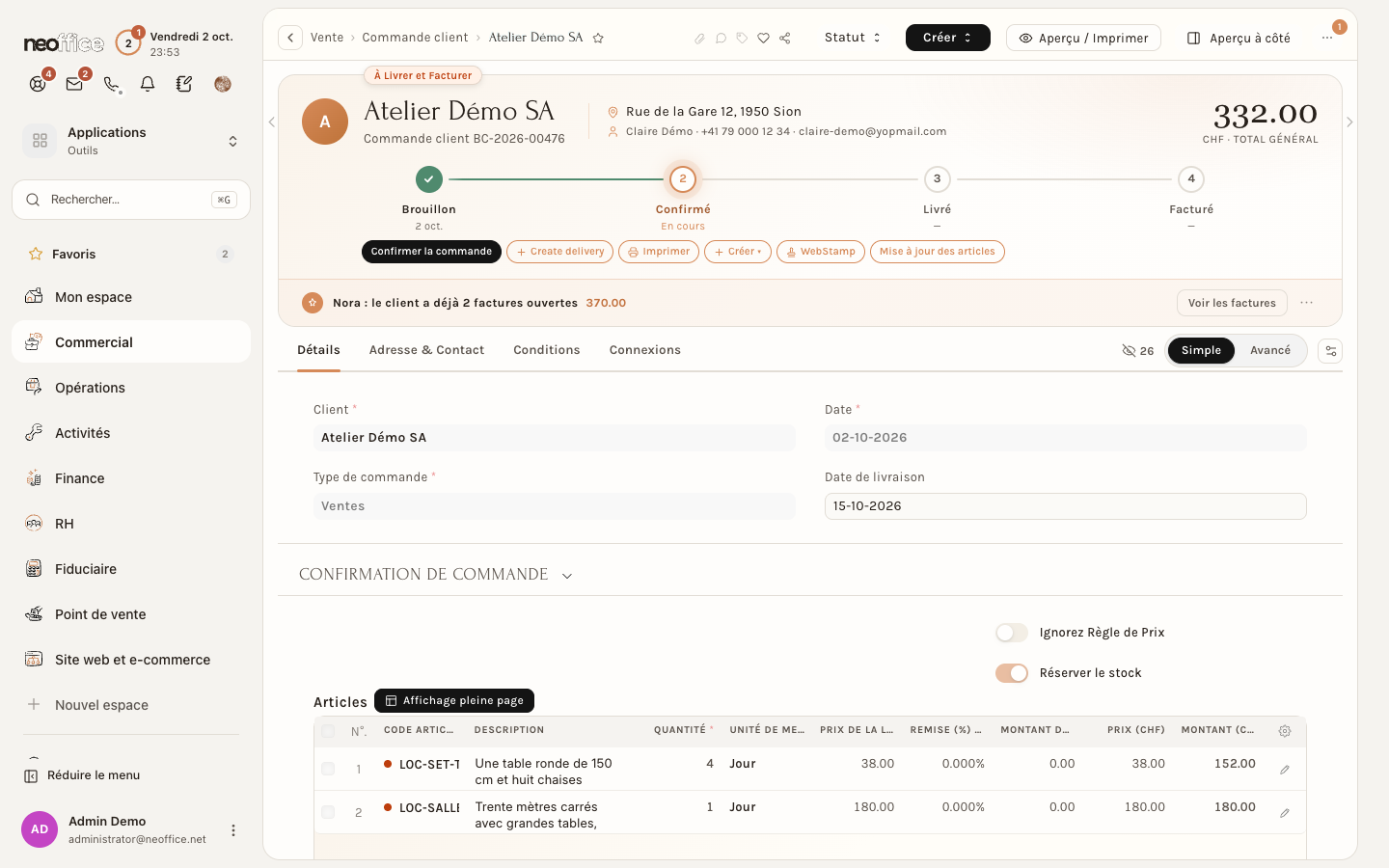
Task: Mark record as favorite with star icon
Action: click(x=598, y=39)
